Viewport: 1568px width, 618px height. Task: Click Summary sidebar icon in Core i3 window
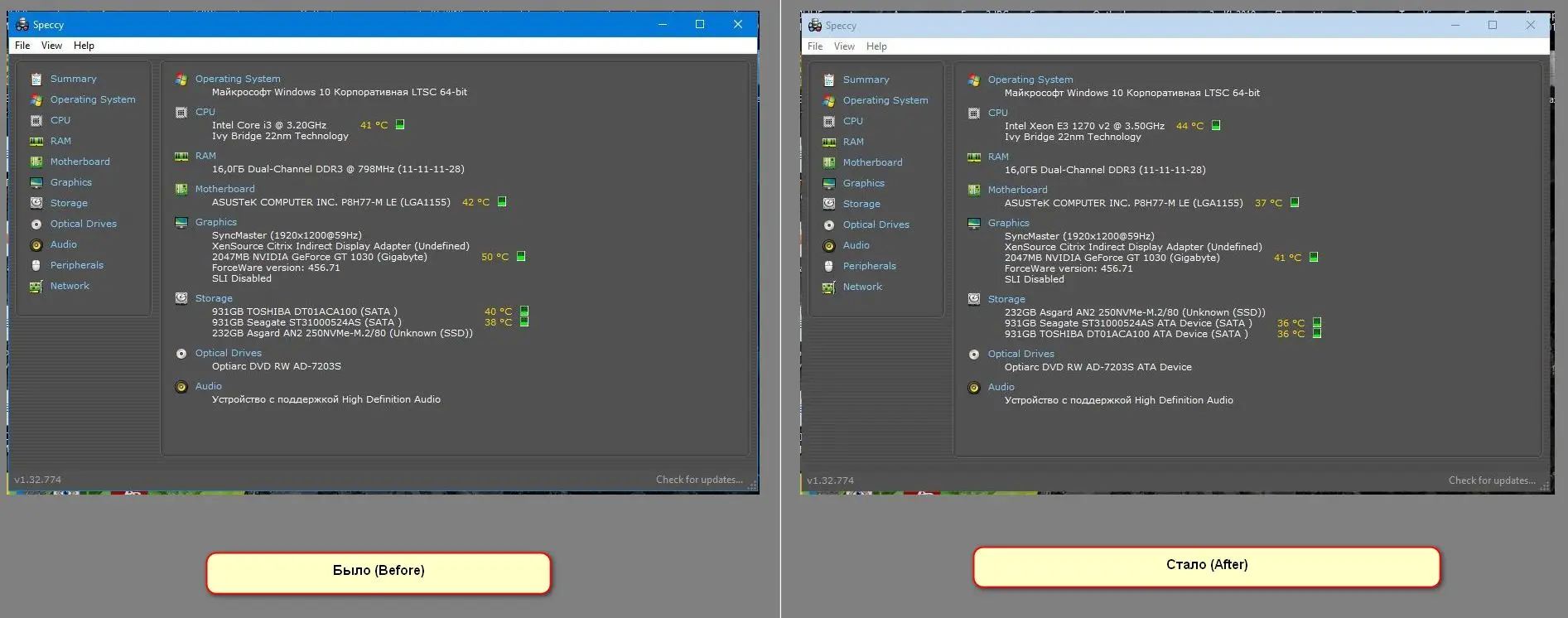point(36,80)
